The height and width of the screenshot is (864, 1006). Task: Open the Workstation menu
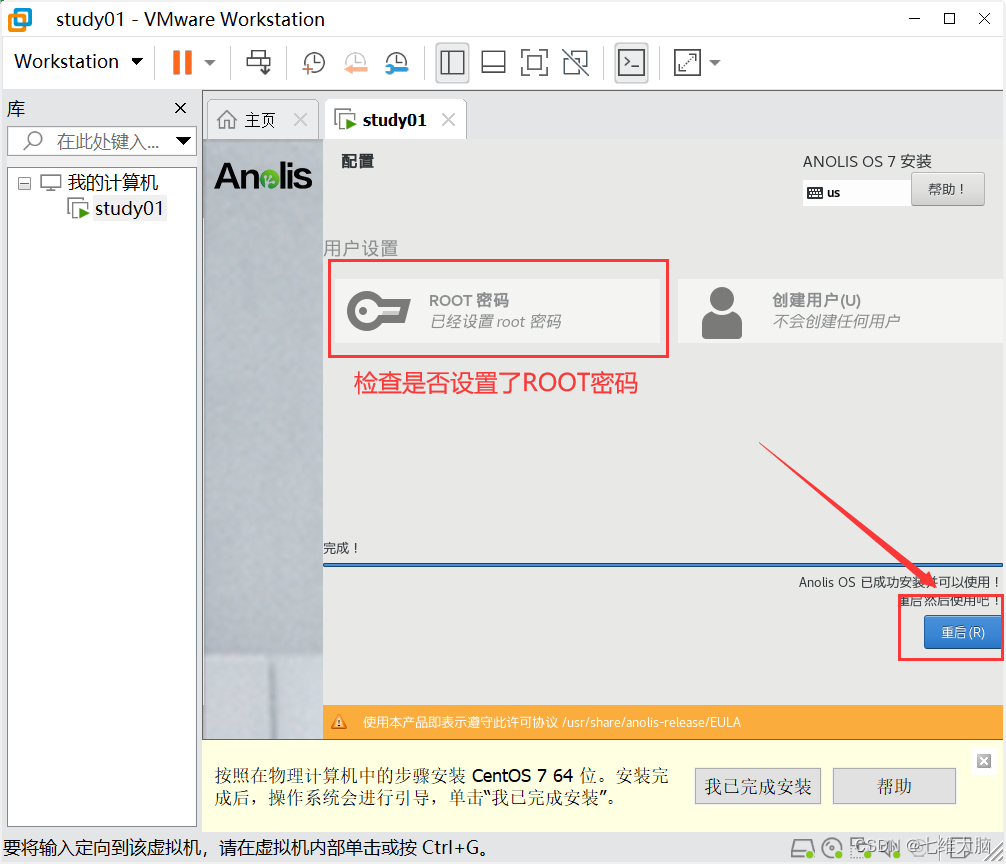78,62
